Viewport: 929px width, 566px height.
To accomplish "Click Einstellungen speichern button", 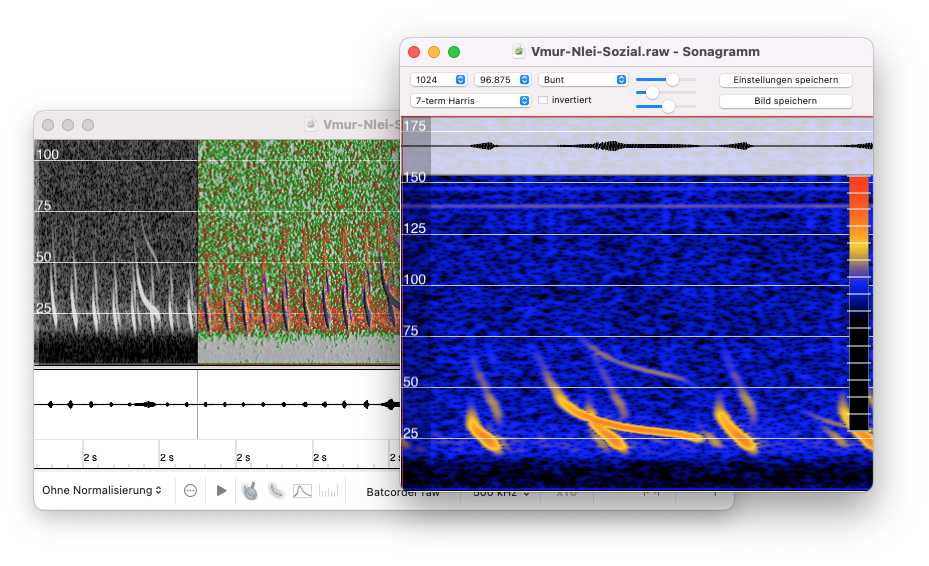I will pos(785,80).
